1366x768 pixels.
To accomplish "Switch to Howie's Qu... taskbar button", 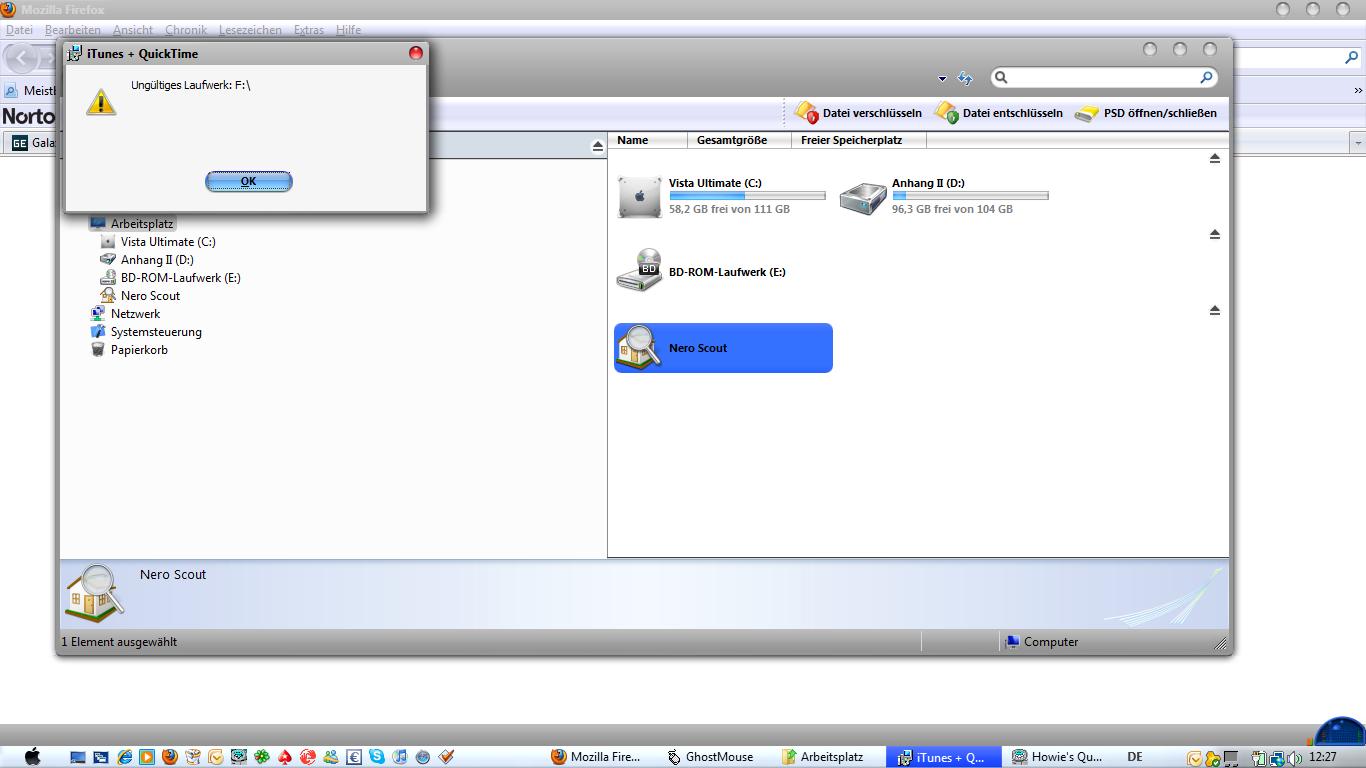I will tap(1057, 757).
